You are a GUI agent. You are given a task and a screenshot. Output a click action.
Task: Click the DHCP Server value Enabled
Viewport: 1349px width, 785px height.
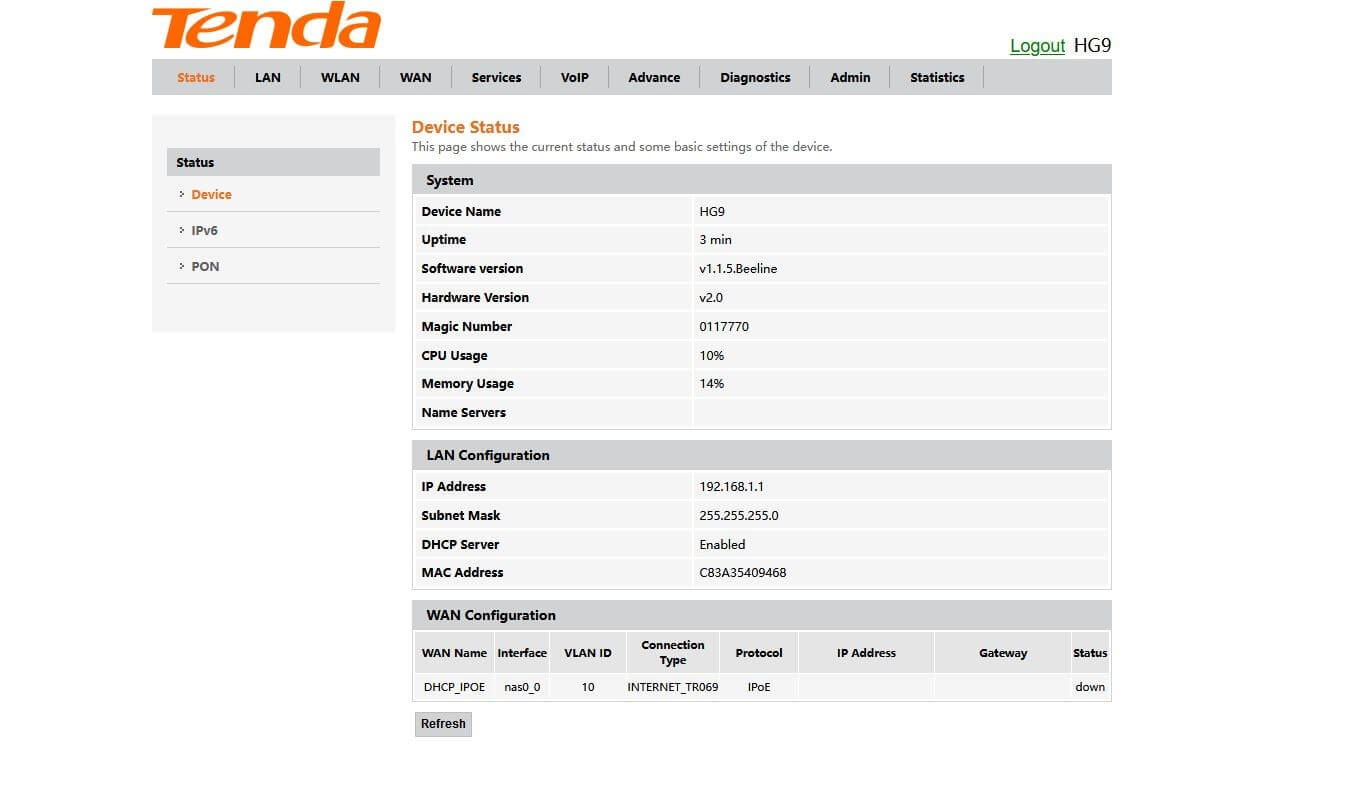pyautogui.click(x=722, y=545)
